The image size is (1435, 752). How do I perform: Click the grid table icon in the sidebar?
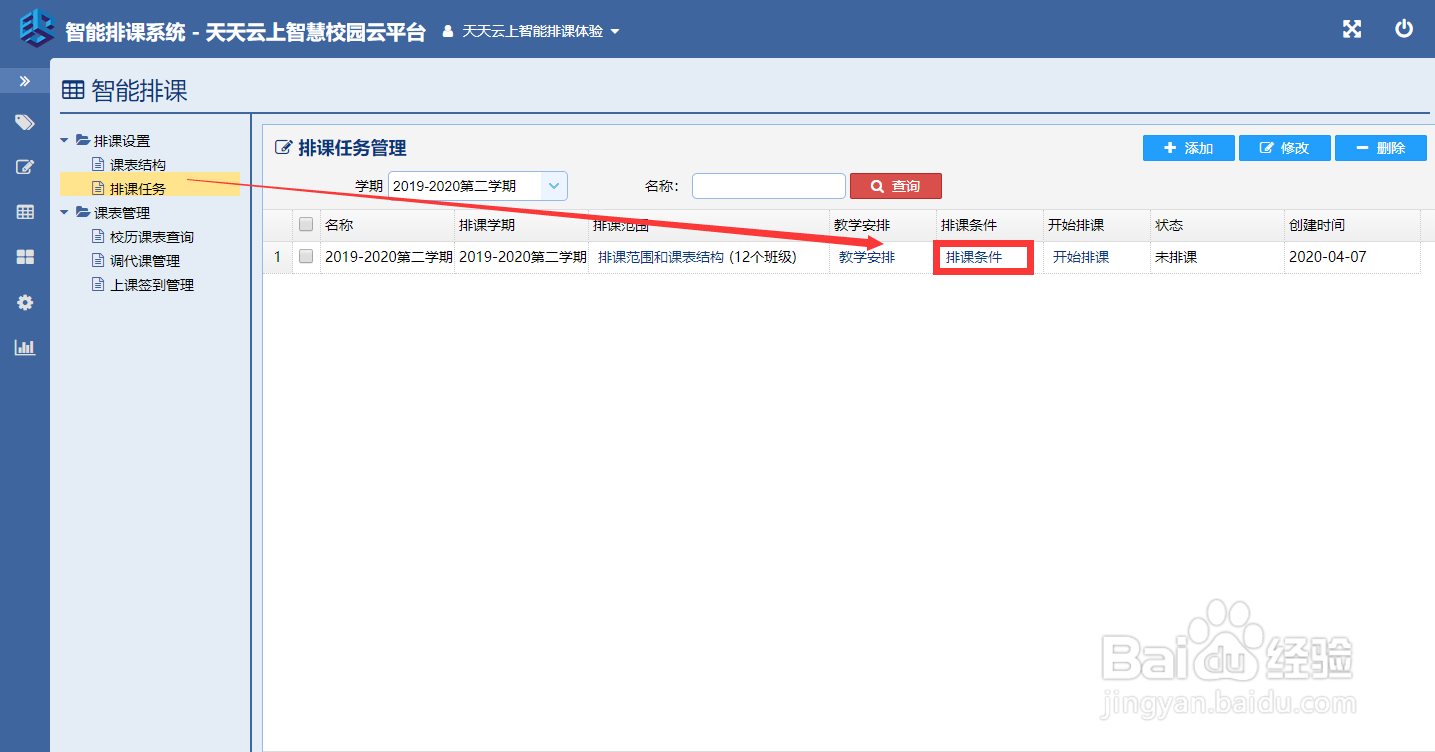[x=24, y=212]
